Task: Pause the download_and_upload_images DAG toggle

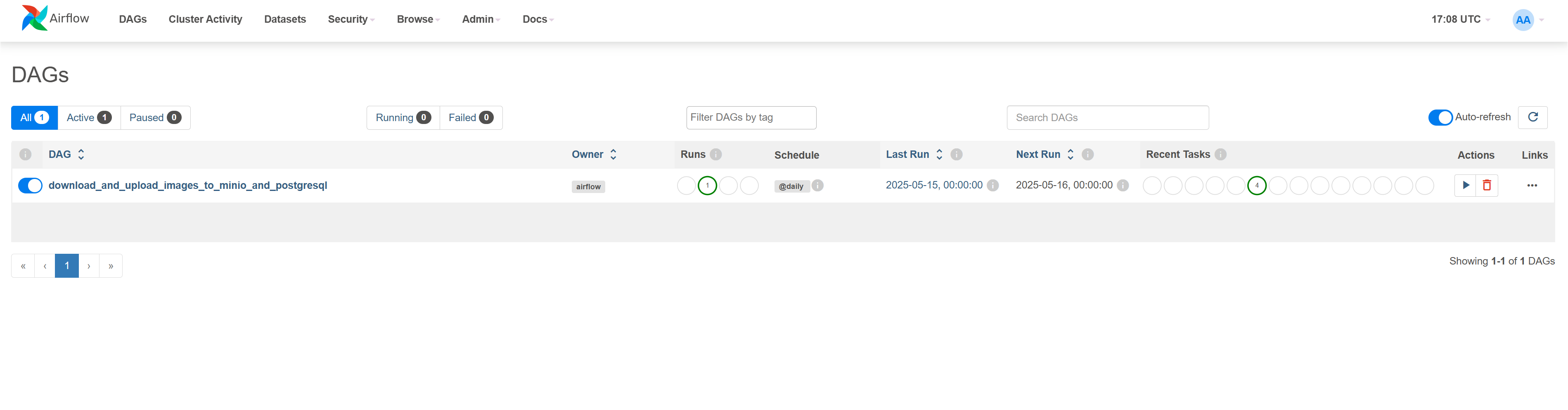Action: click(x=30, y=185)
